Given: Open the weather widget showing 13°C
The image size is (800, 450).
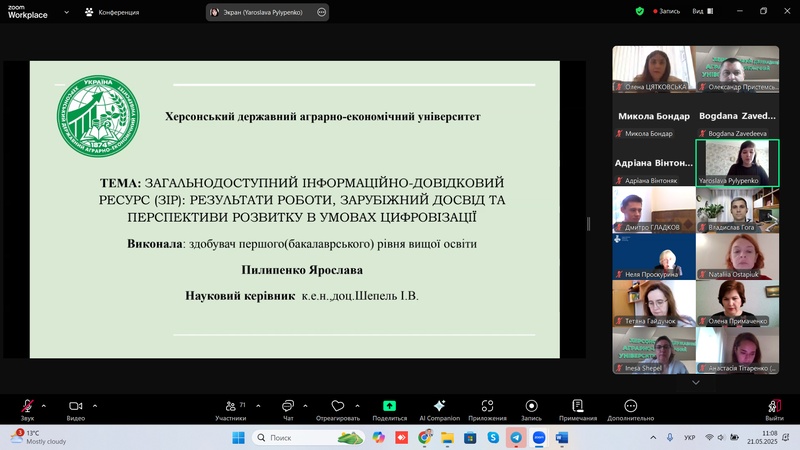Looking at the screenshot, I should point(38,437).
